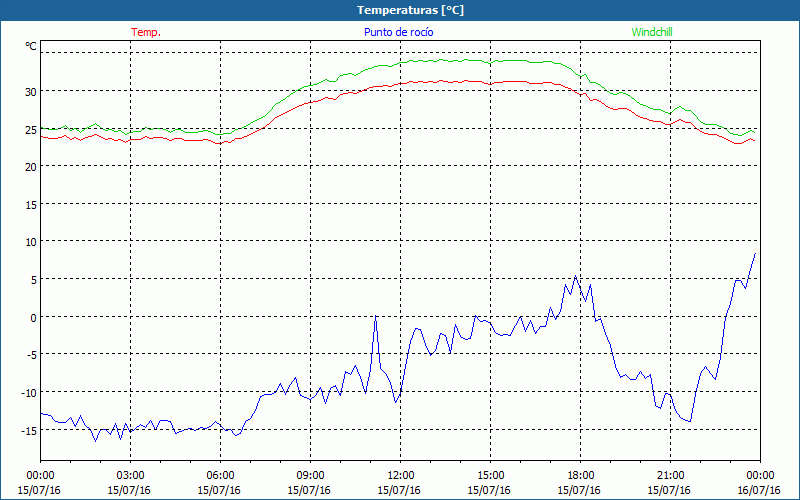
Task: Click the y-axis value 5
Action: click(x=34, y=280)
